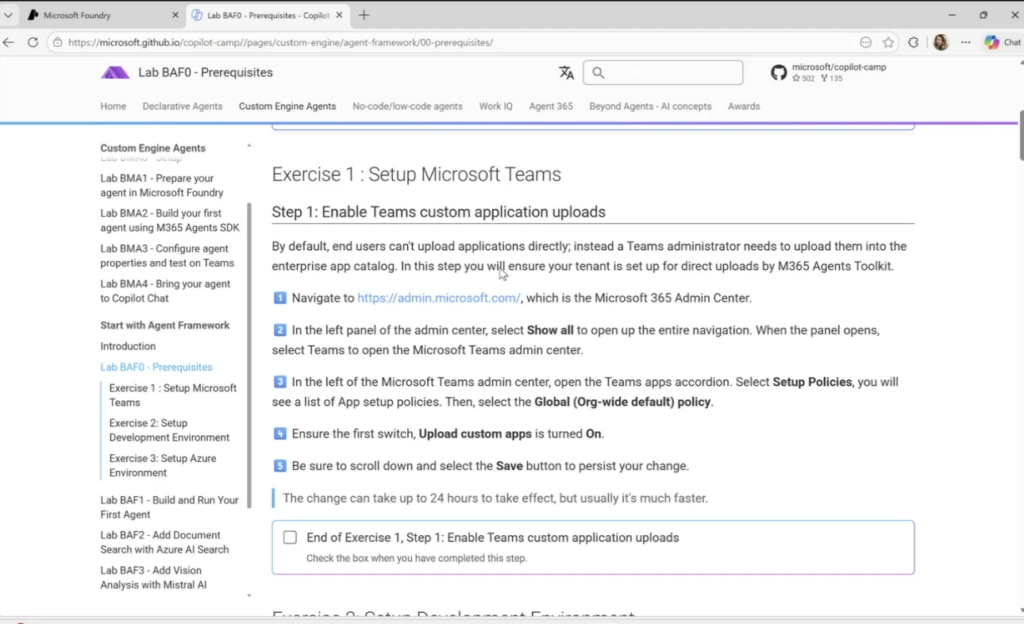Open the browser extensions icon
Viewport: 1024px width, 624px height.
pyautogui.click(x=913, y=43)
